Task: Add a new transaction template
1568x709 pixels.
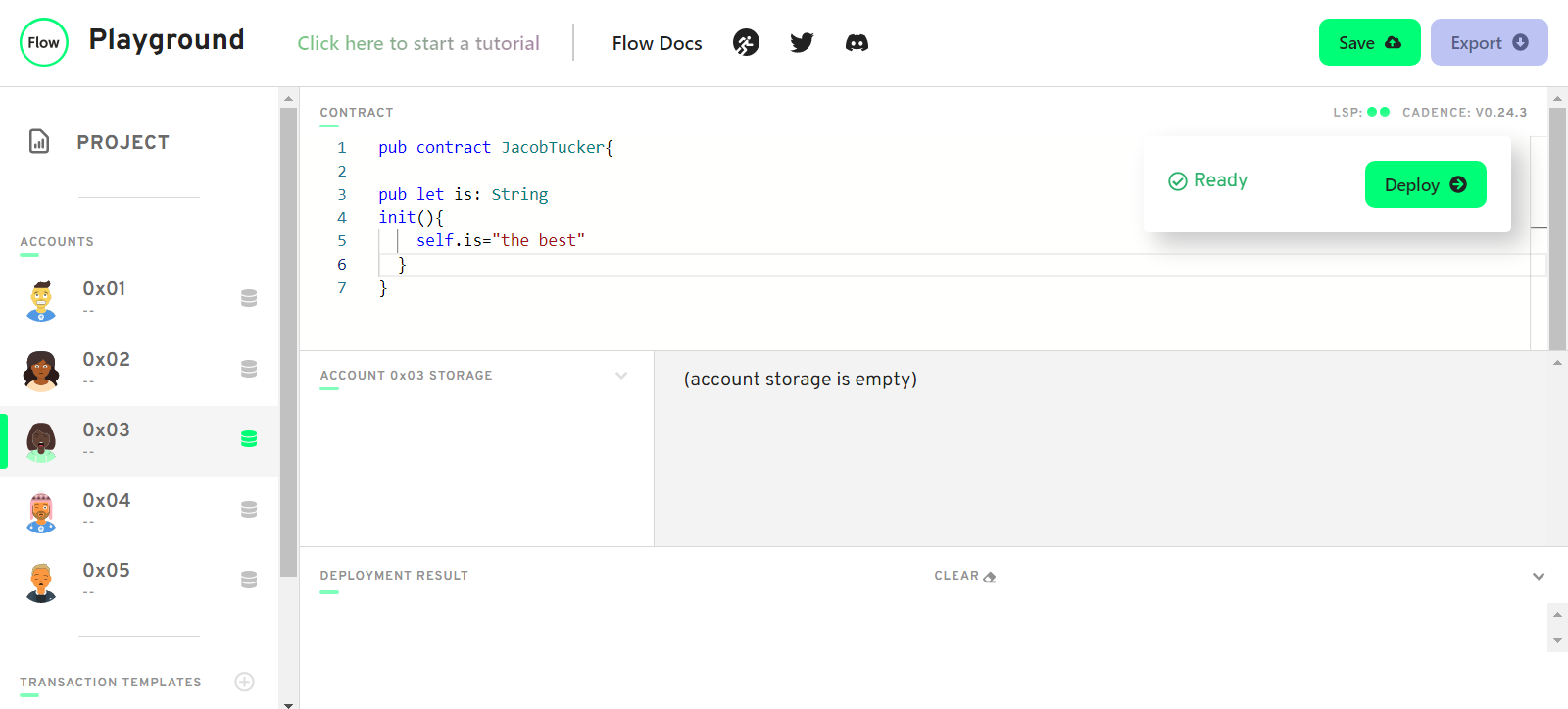Action: pyautogui.click(x=245, y=682)
